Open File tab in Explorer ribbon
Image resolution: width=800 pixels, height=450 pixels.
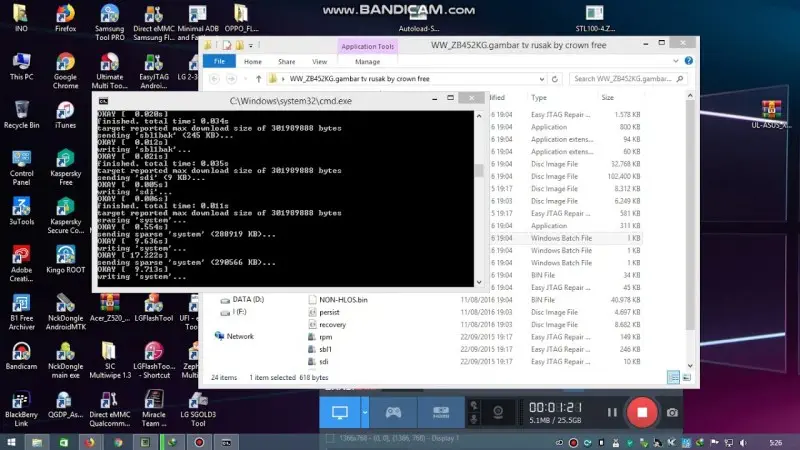point(219,61)
